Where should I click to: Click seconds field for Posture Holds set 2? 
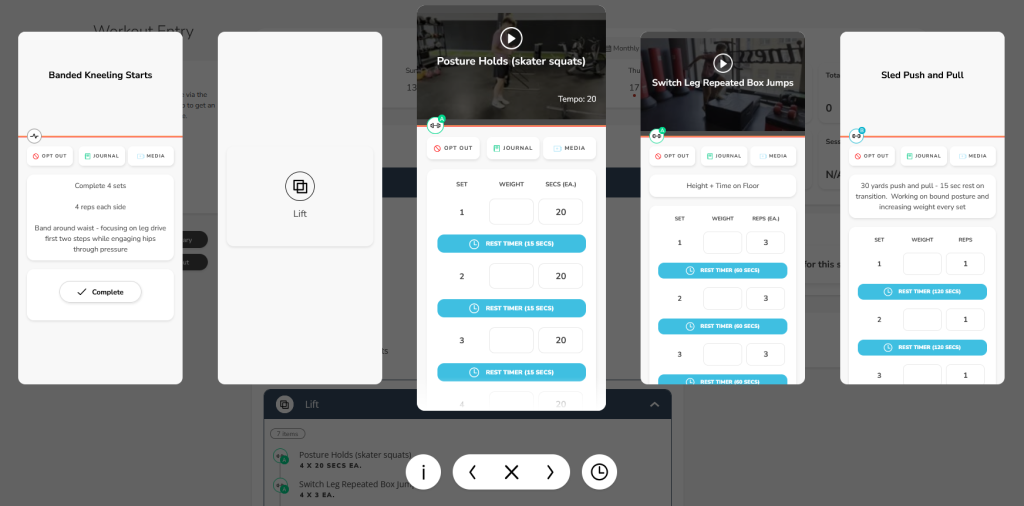coord(560,276)
